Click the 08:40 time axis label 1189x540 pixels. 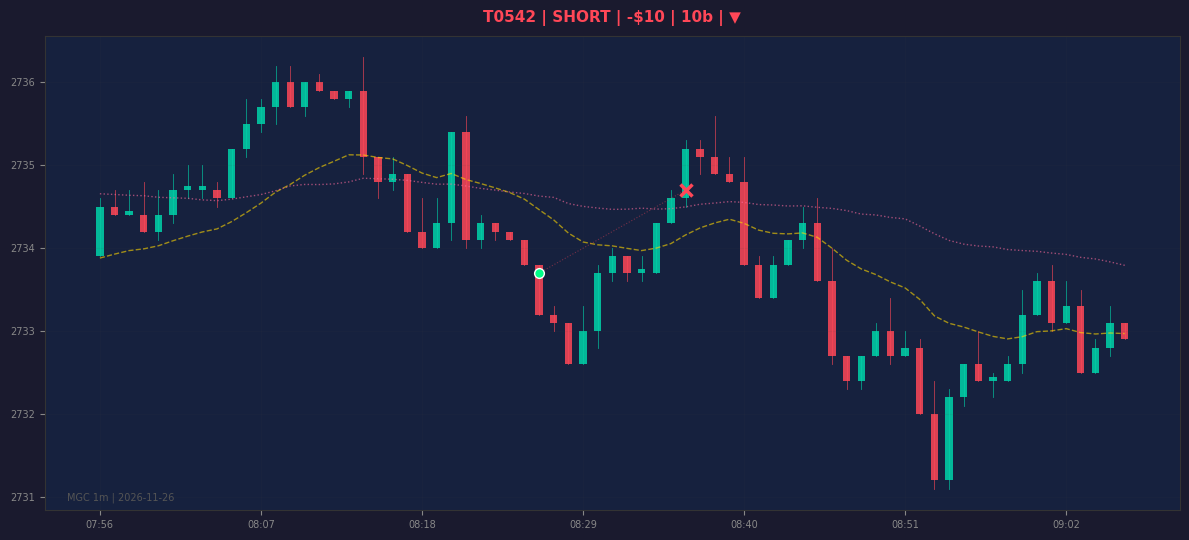(744, 524)
